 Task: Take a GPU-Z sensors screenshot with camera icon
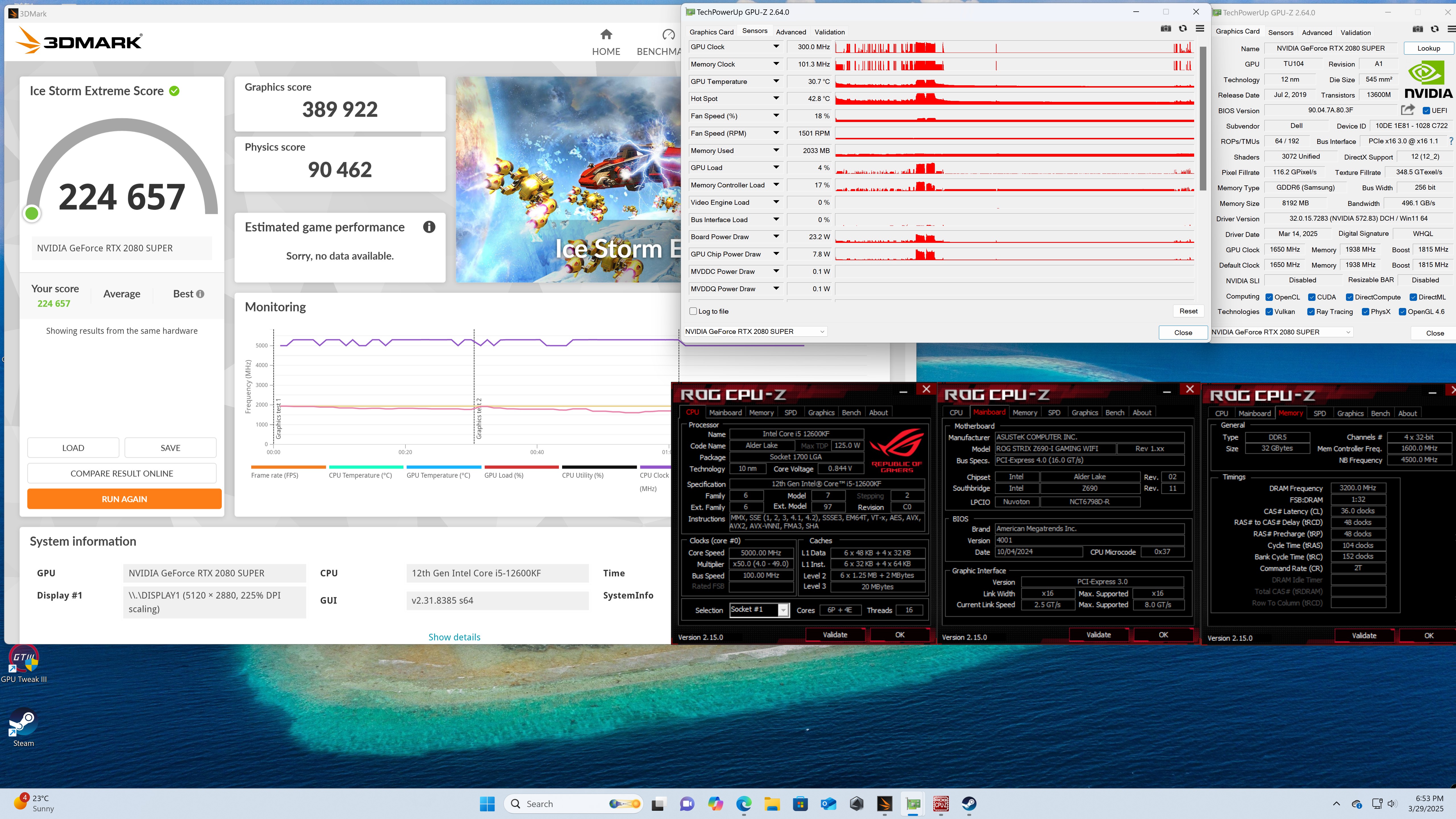[x=1165, y=29]
